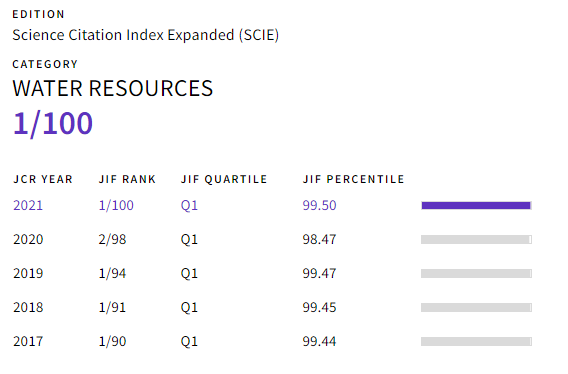Select the 2020 row year

(x=28, y=240)
